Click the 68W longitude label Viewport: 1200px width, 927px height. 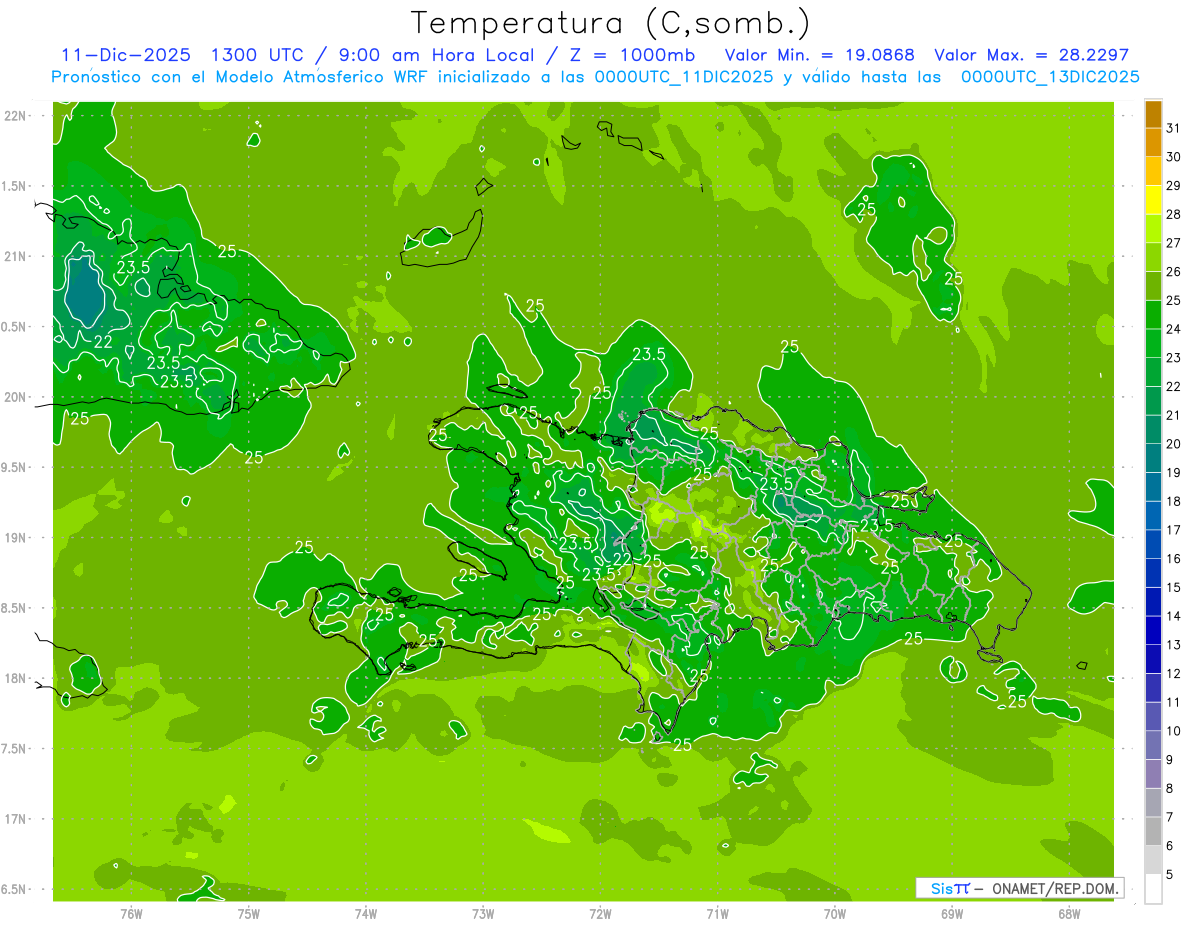pos(1069,913)
